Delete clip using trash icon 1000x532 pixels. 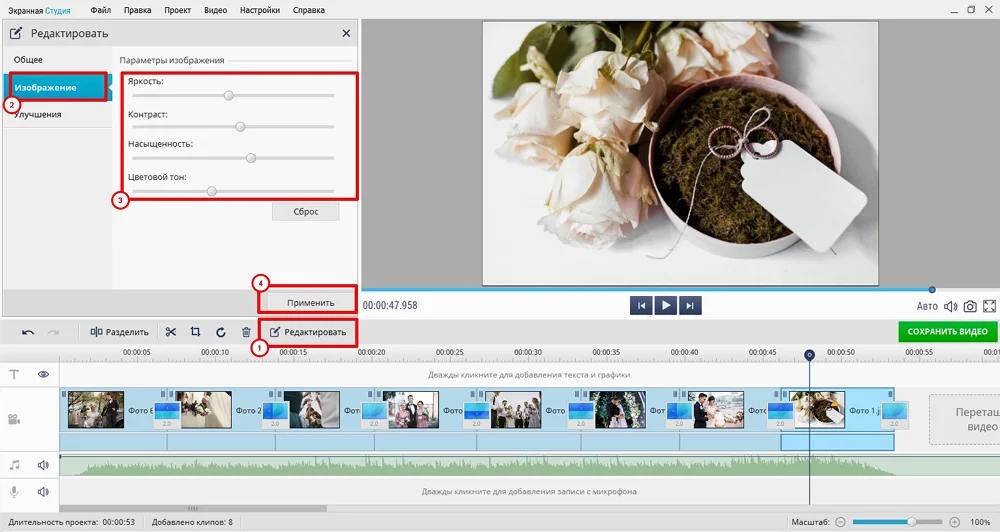click(x=246, y=332)
